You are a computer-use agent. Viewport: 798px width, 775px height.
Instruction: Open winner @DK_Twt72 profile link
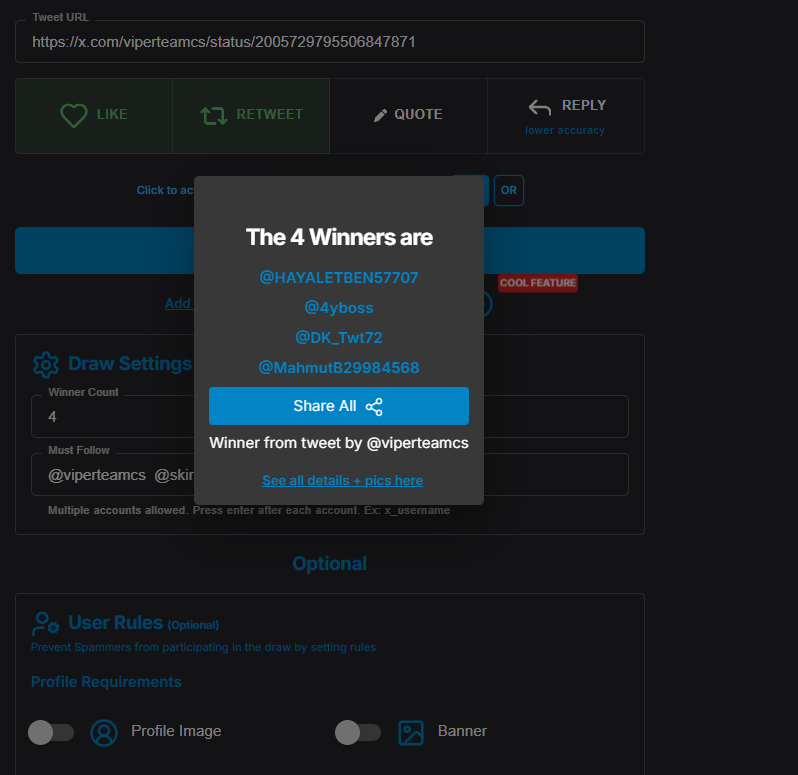[x=339, y=338]
